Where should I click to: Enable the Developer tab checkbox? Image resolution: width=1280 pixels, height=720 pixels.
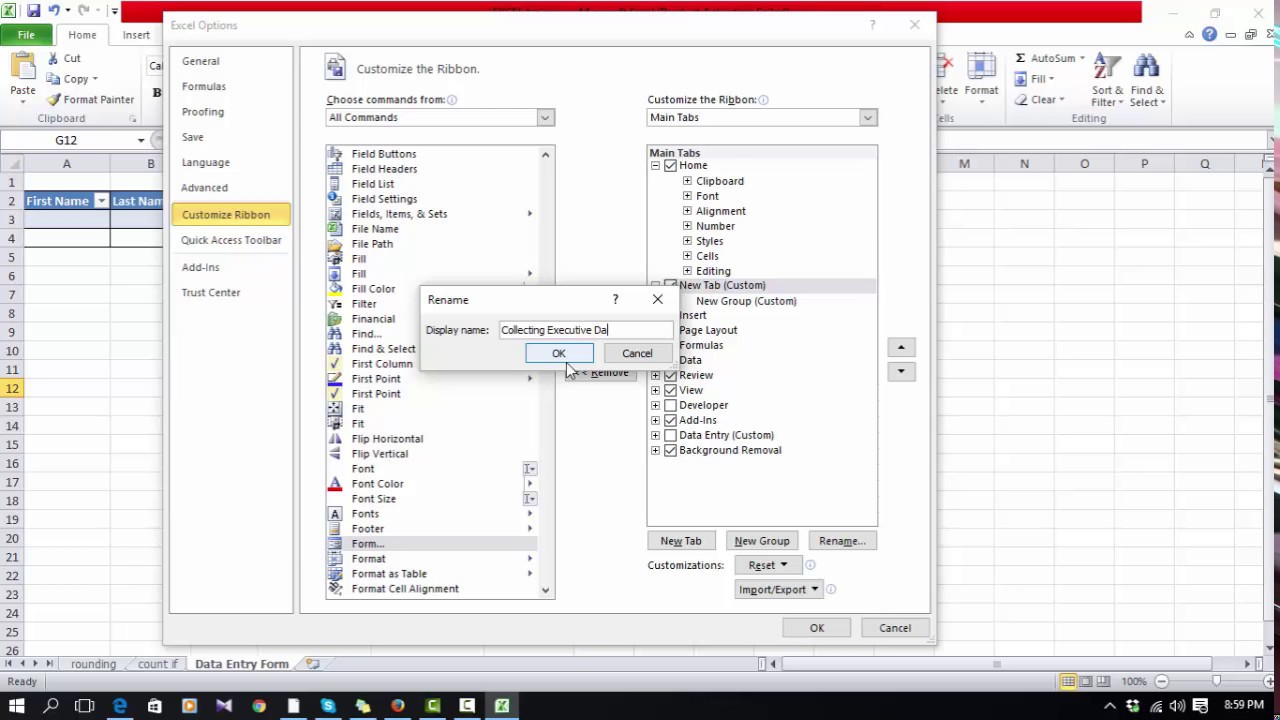click(x=670, y=405)
